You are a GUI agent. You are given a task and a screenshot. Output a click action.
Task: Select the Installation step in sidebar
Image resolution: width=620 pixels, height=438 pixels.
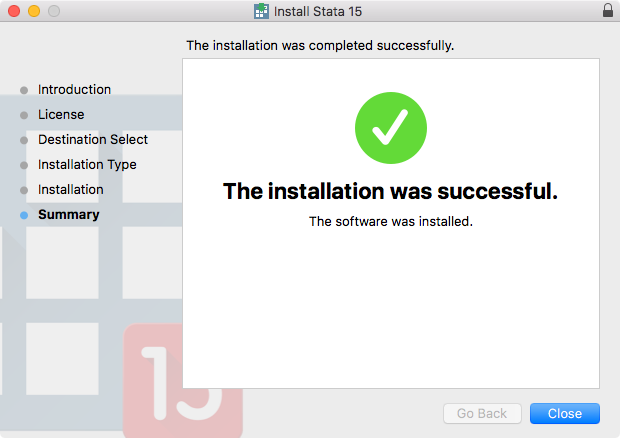point(71,190)
